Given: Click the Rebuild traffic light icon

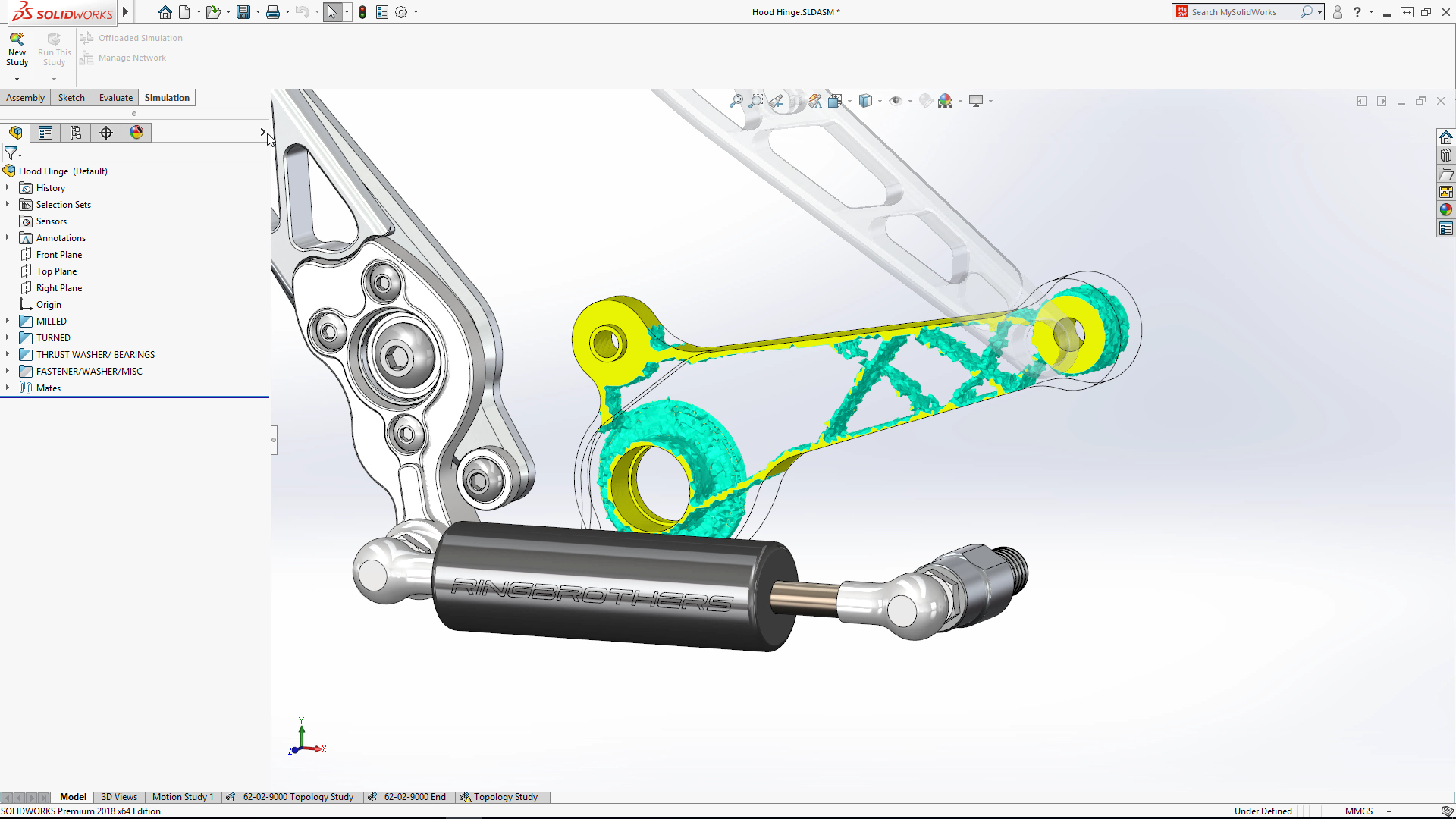Looking at the screenshot, I should [x=362, y=12].
